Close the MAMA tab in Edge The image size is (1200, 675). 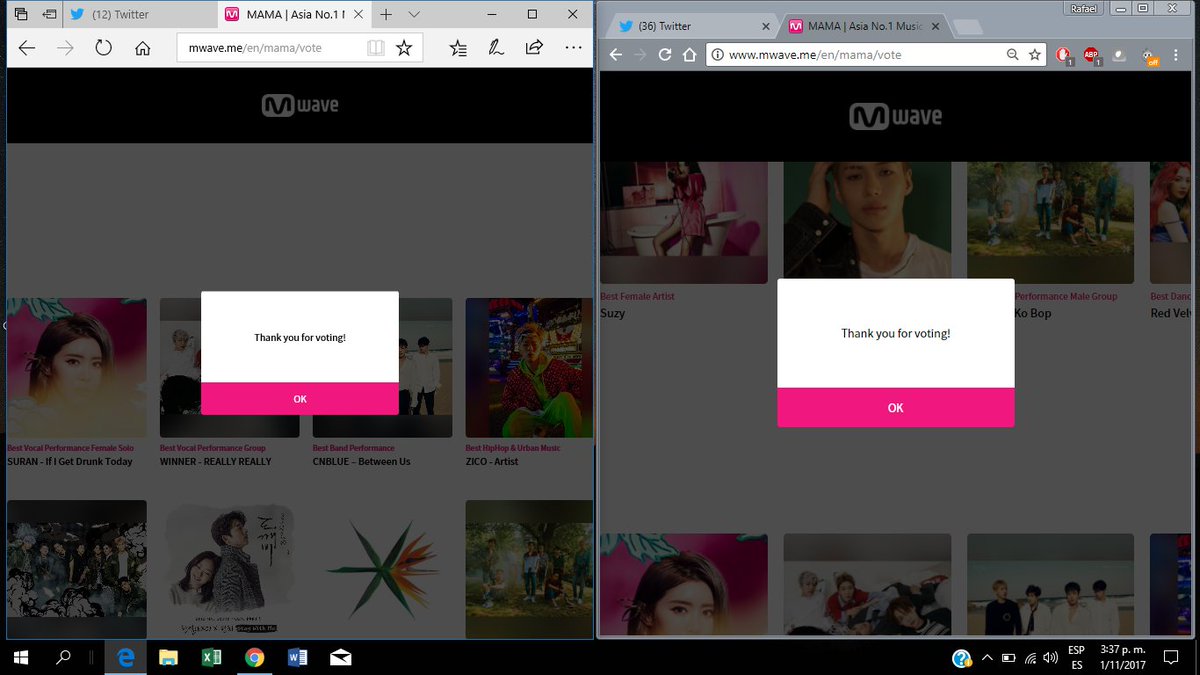[360, 15]
